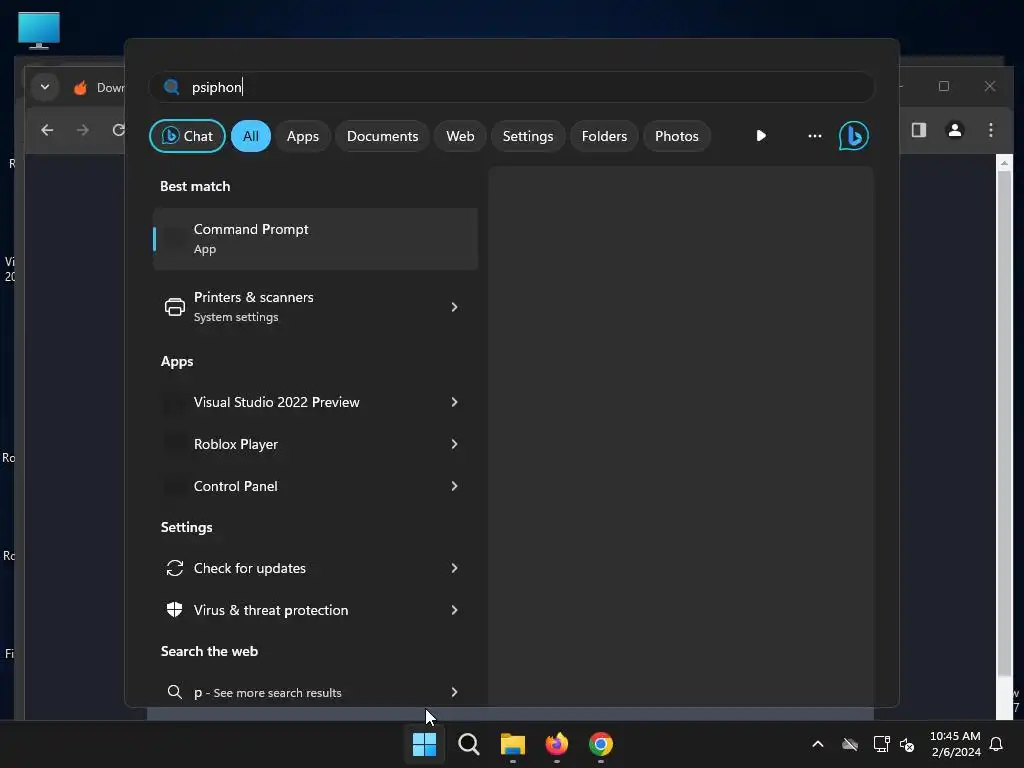
Task: Click the OneDrive cloud tray icon
Action: 850,744
